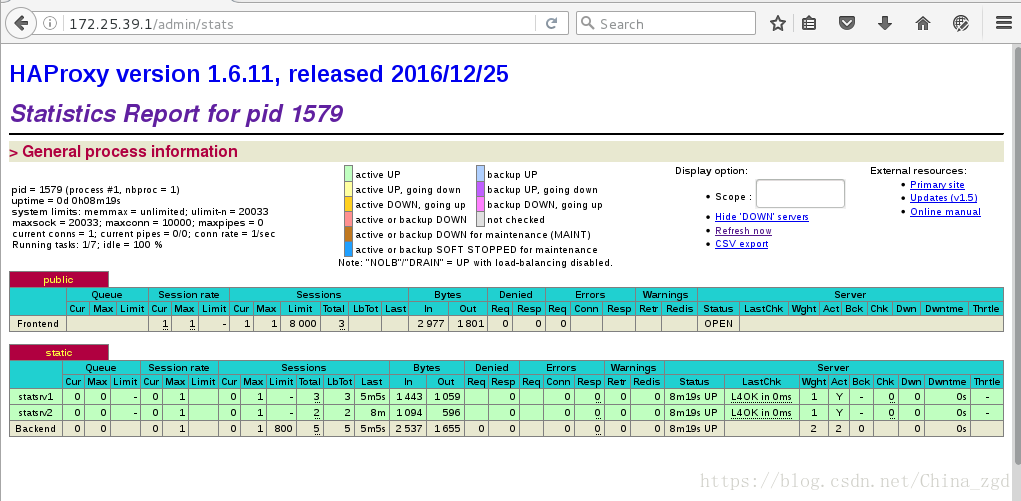Focus the browser Search field
The height and width of the screenshot is (501, 1021).
[665, 23]
